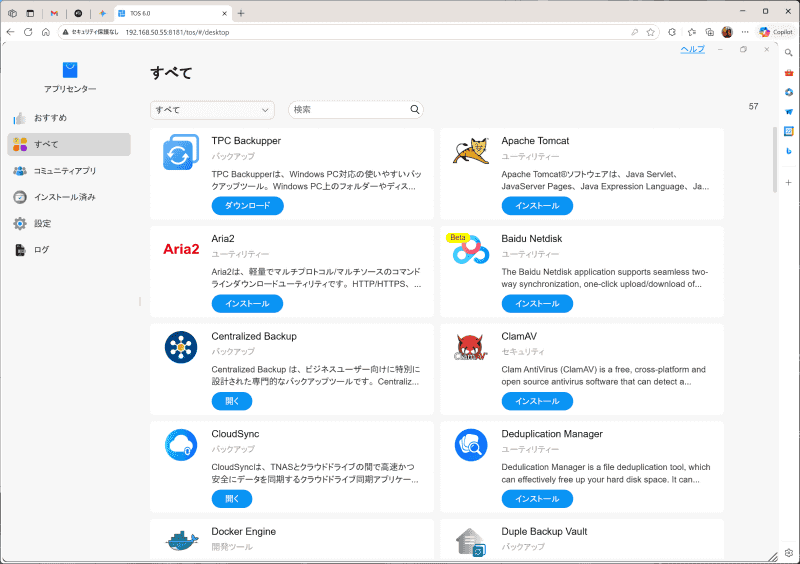Viewport: 800px width, 564px height.
Task: Open a new browser tab
Action: (241, 13)
